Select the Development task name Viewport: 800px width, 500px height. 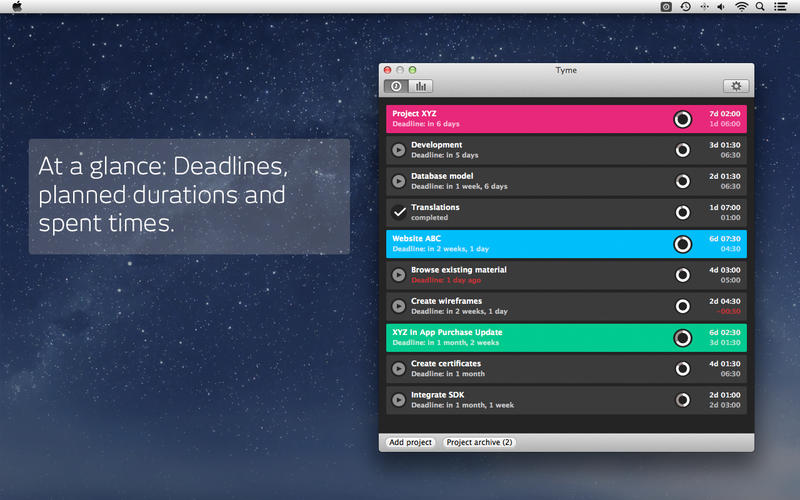(x=437, y=145)
